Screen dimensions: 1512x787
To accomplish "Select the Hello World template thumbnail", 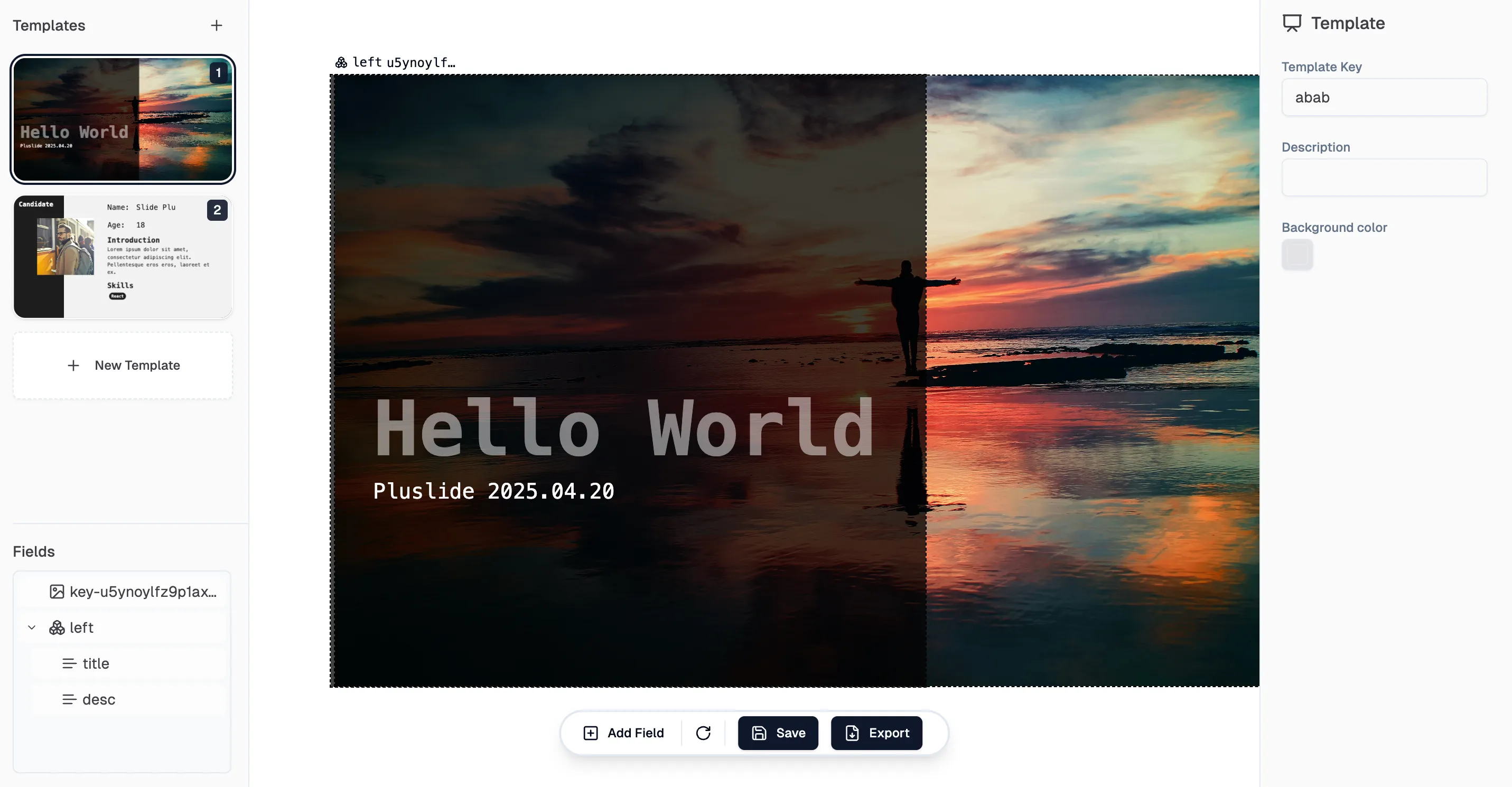I will 123,119.
